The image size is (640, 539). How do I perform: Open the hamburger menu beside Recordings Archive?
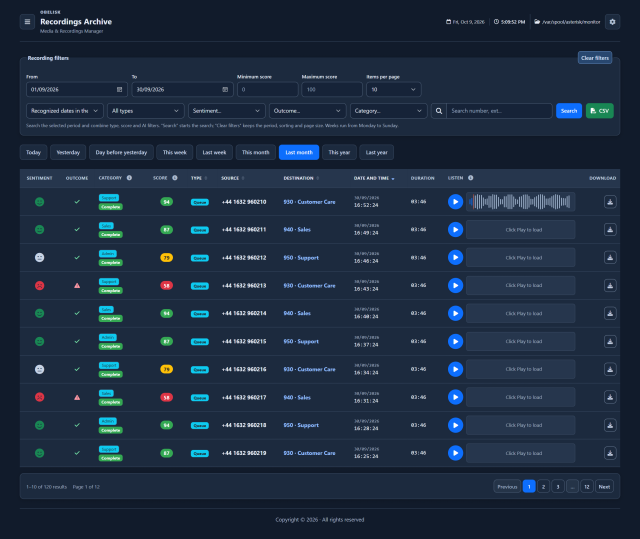[x=27, y=22]
